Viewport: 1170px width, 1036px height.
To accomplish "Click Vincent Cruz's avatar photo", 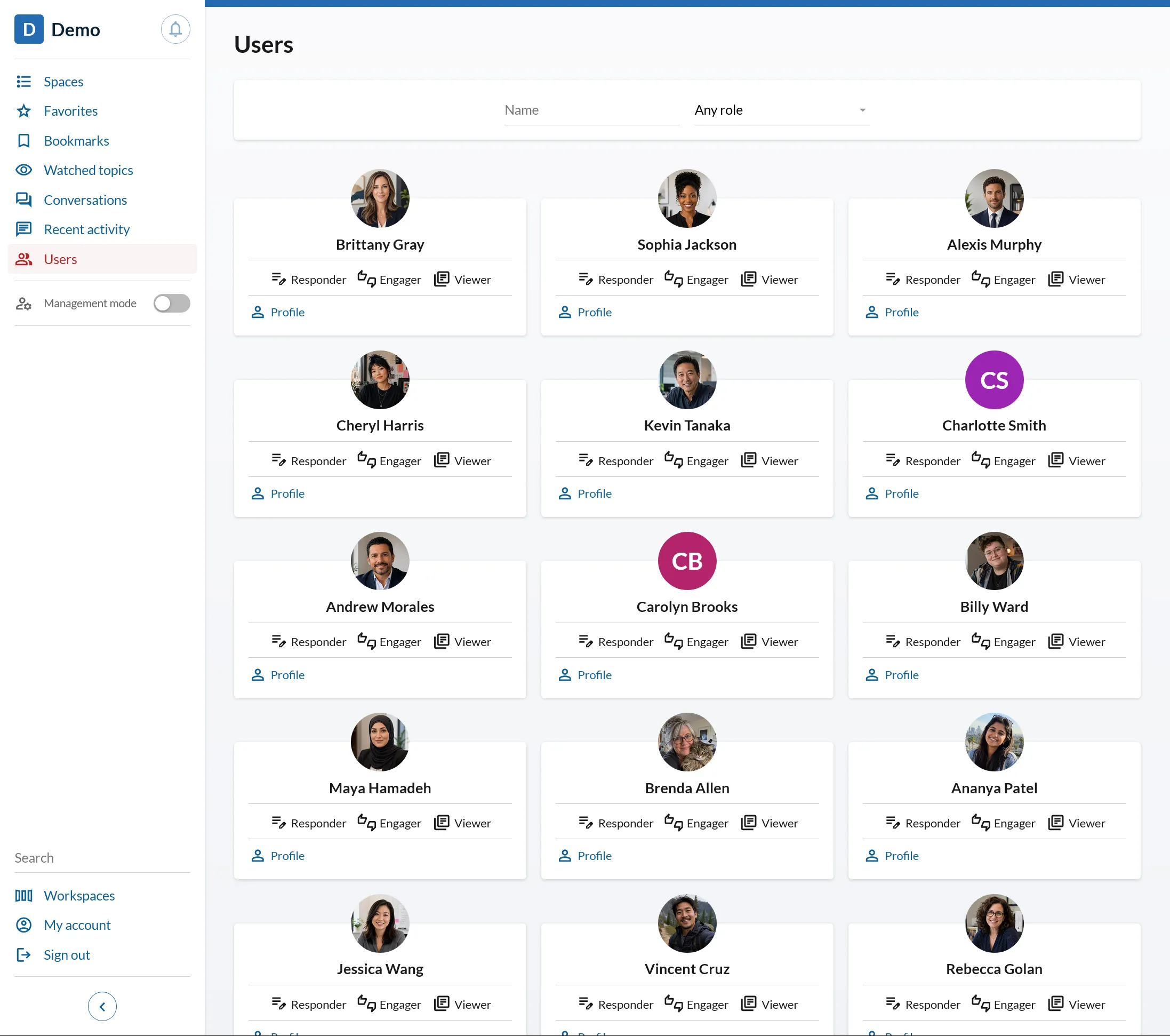I will tap(687, 923).
